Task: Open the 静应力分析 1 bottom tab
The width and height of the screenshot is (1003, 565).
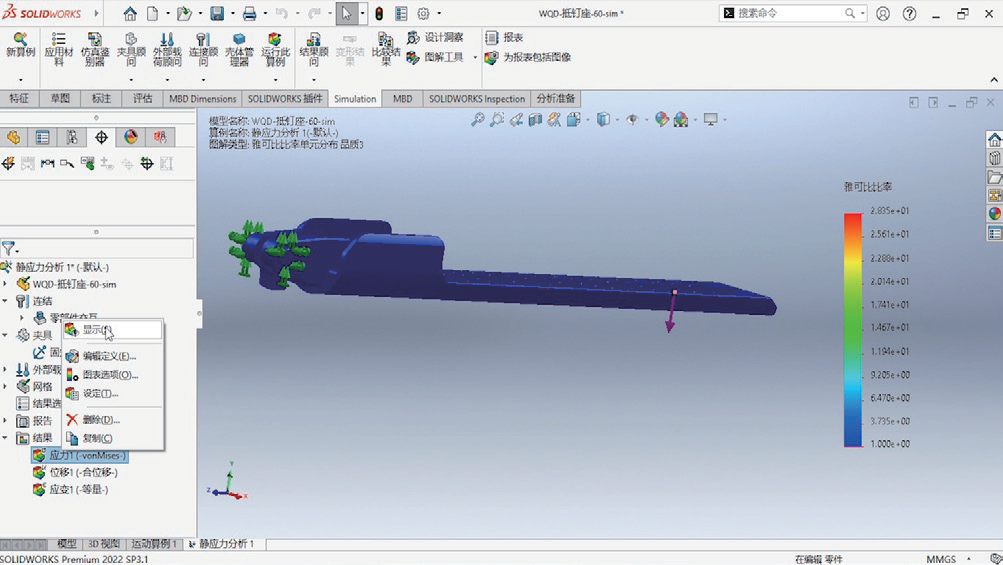Action: point(226,544)
